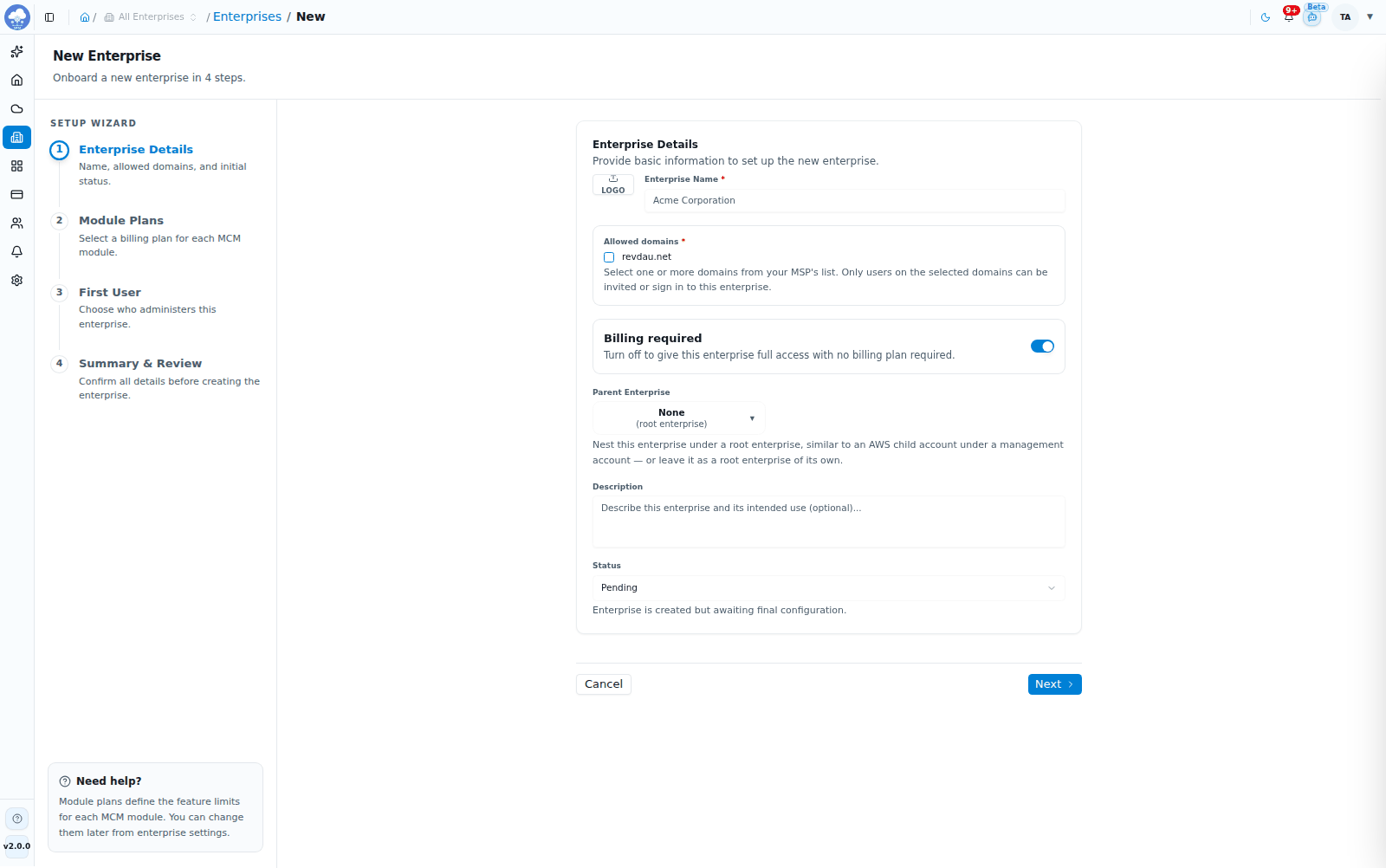
Task: Open the notifications bell sidebar icon
Action: click(16, 252)
